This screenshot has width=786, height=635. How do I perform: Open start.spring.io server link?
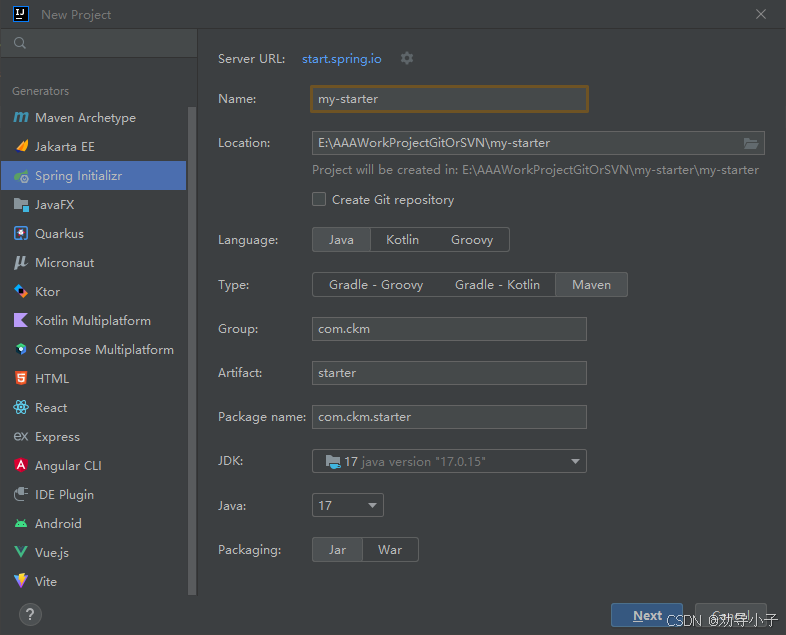pyautogui.click(x=342, y=59)
